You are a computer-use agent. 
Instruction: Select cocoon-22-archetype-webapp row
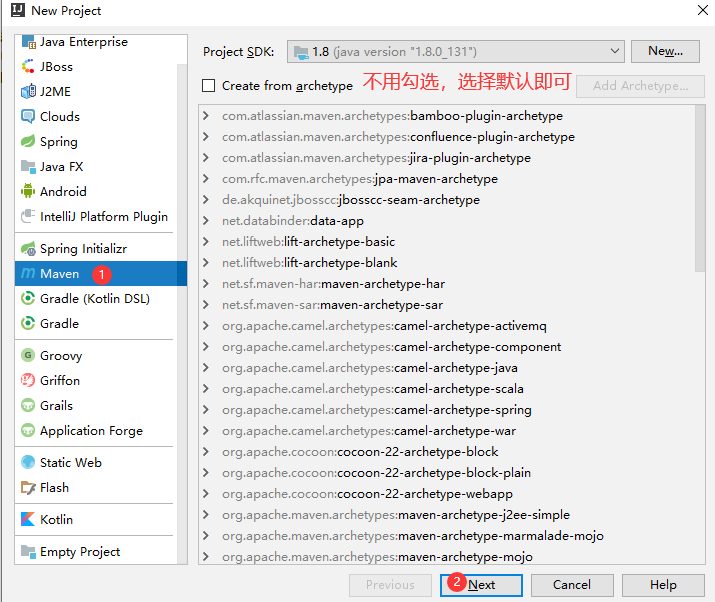(447, 493)
